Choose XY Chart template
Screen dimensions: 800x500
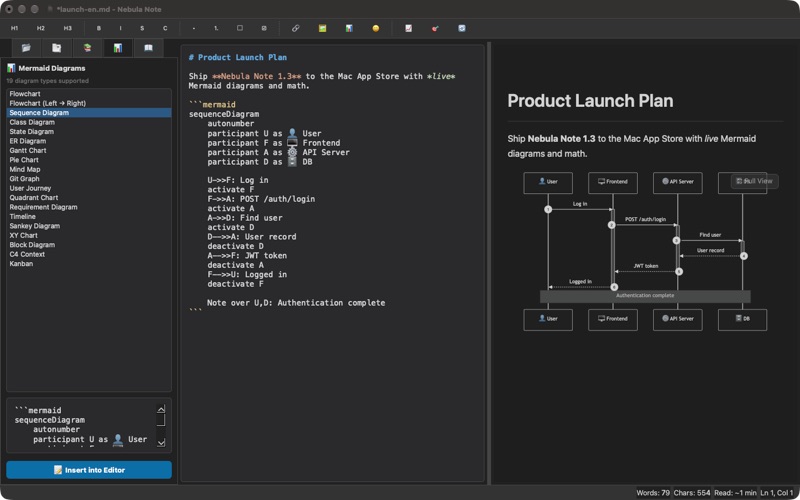[x=89, y=235]
